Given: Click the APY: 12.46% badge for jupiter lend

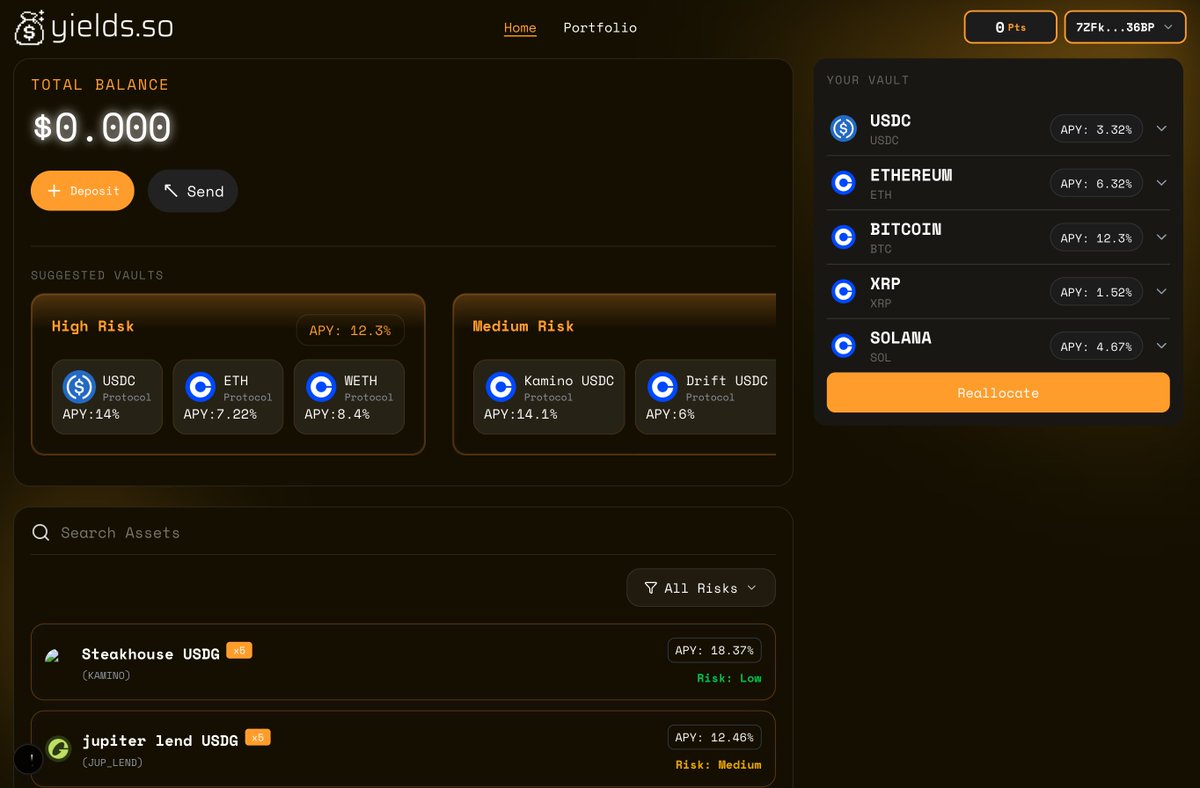Looking at the screenshot, I should 715,737.
